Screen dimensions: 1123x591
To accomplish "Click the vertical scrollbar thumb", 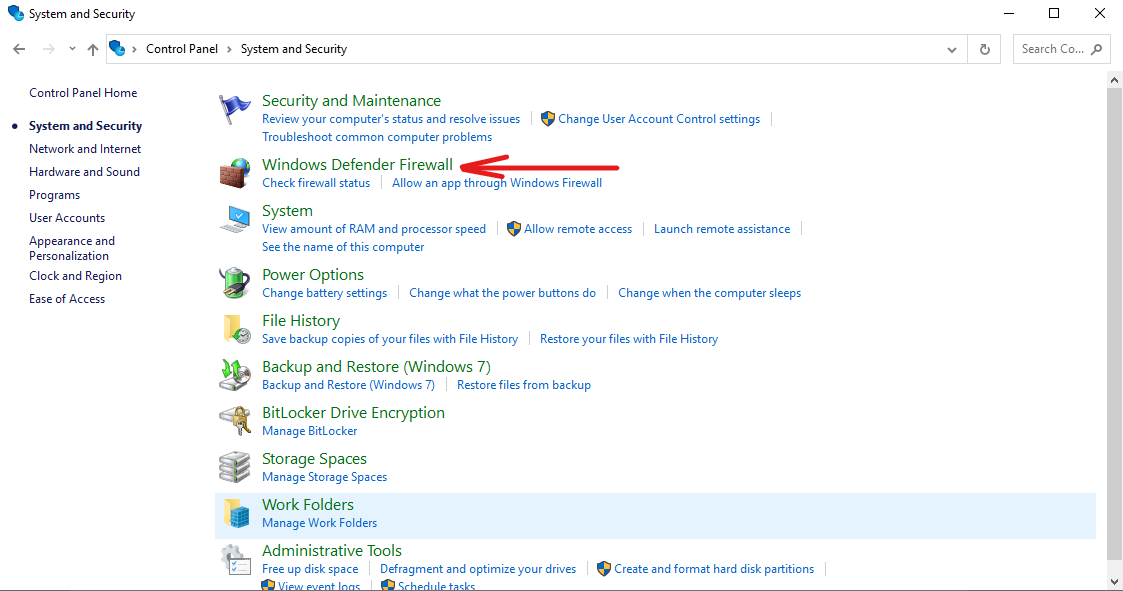I will [x=1114, y=324].
